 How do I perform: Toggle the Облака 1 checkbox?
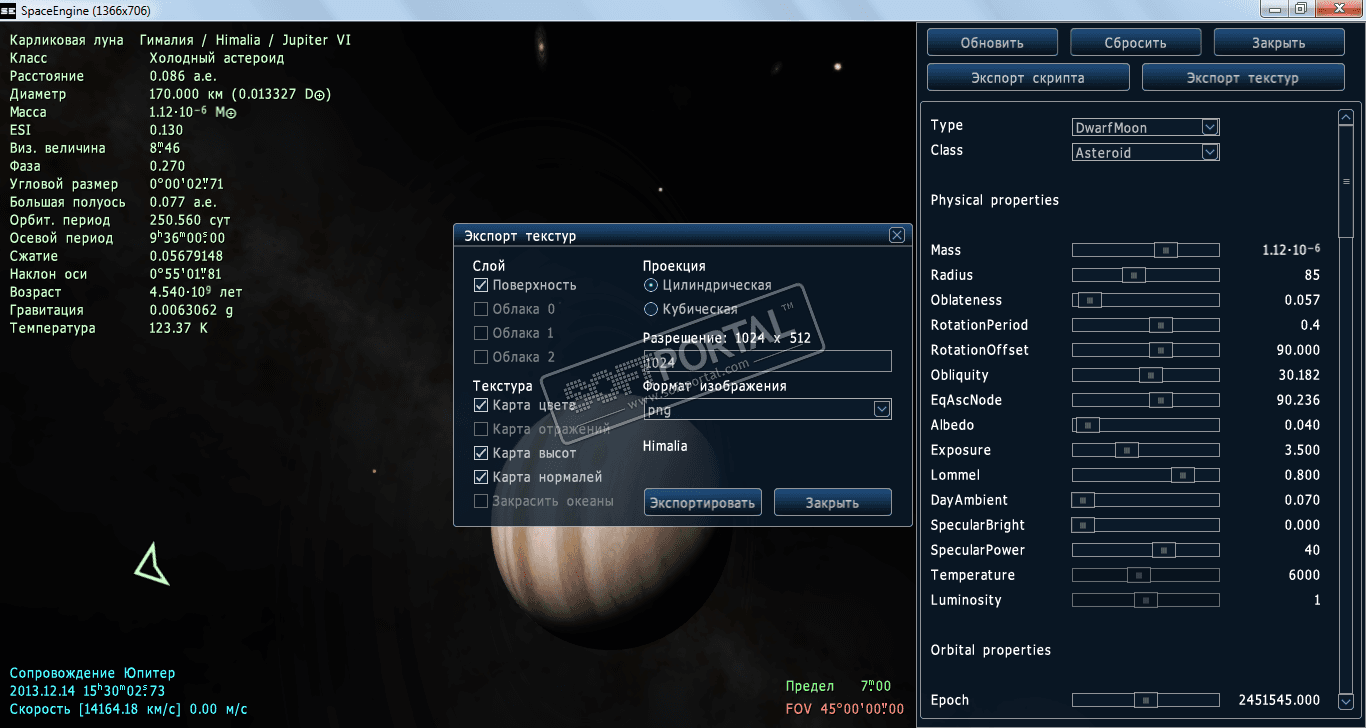pos(481,333)
